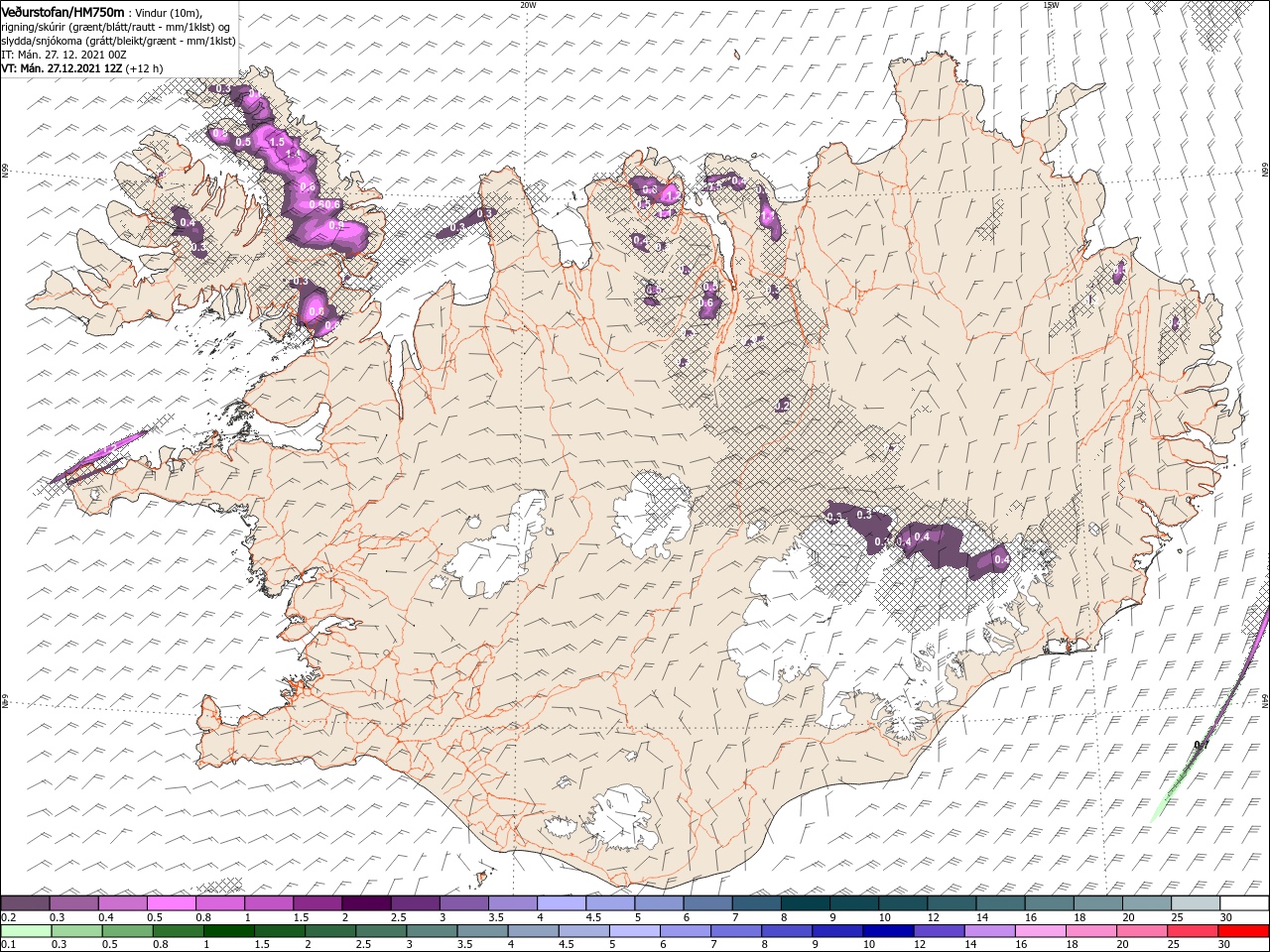Pick the 0.5 green swatch in the bottom legend row
The image size is (1270, 952).
tap(128, 931)
